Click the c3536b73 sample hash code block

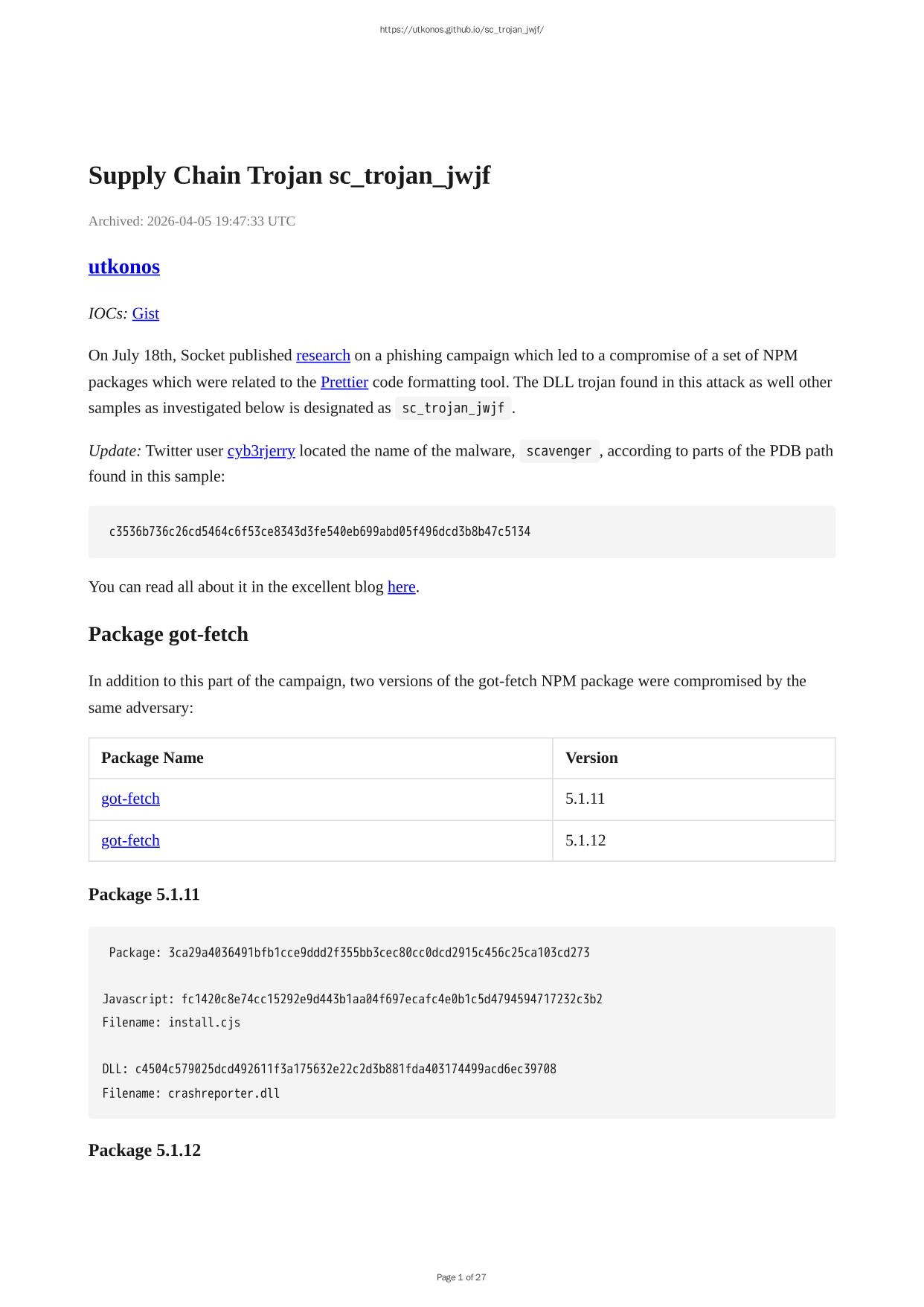point(319,531)
